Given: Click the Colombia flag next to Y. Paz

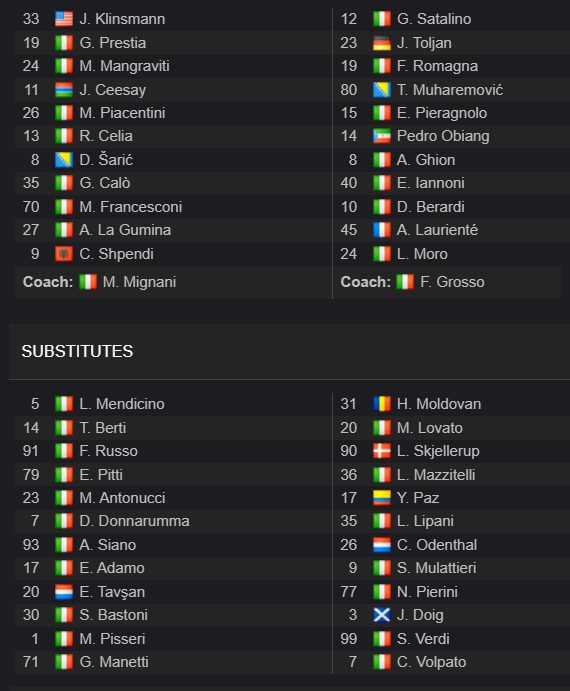Looking at the screenshot, I should click(x=382, y=498).
